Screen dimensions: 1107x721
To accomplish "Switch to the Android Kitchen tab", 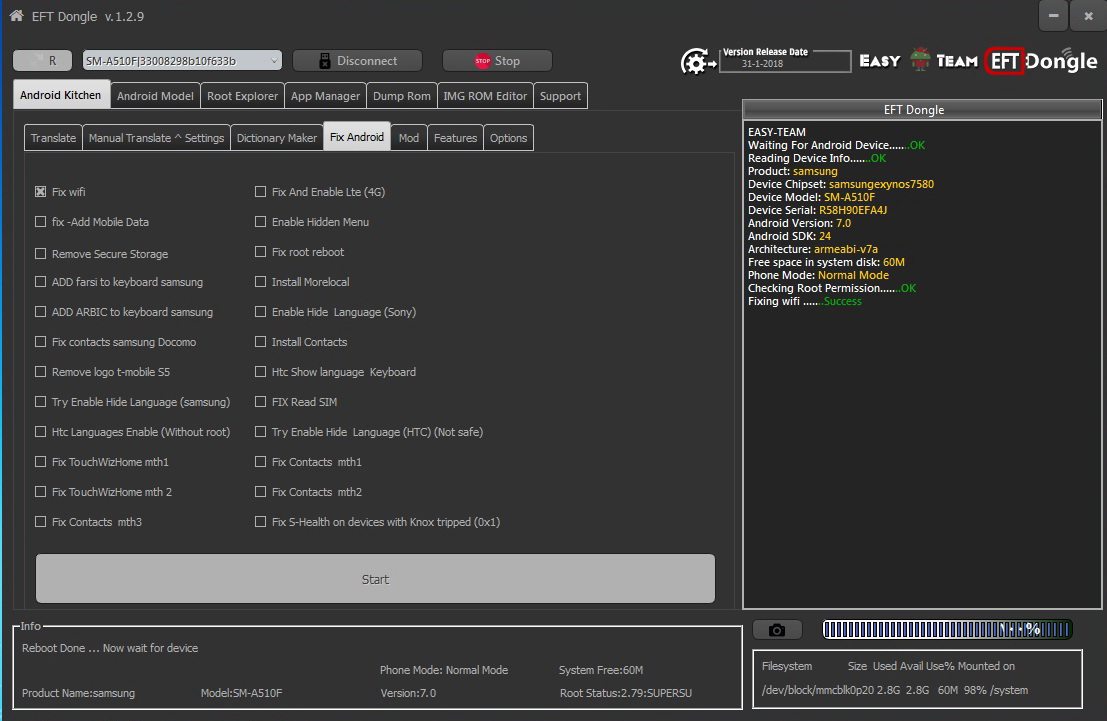I will coord(61,95).
